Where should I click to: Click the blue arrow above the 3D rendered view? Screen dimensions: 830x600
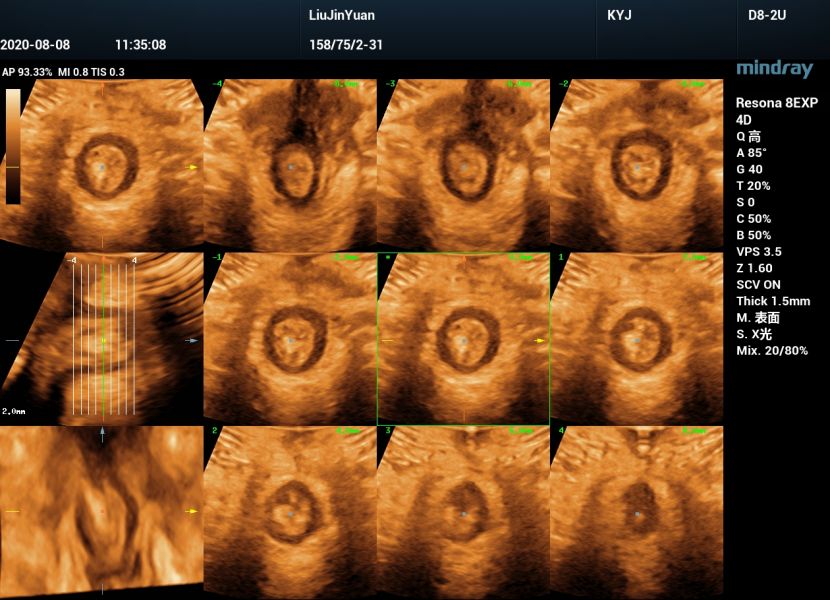click(101, 433)
